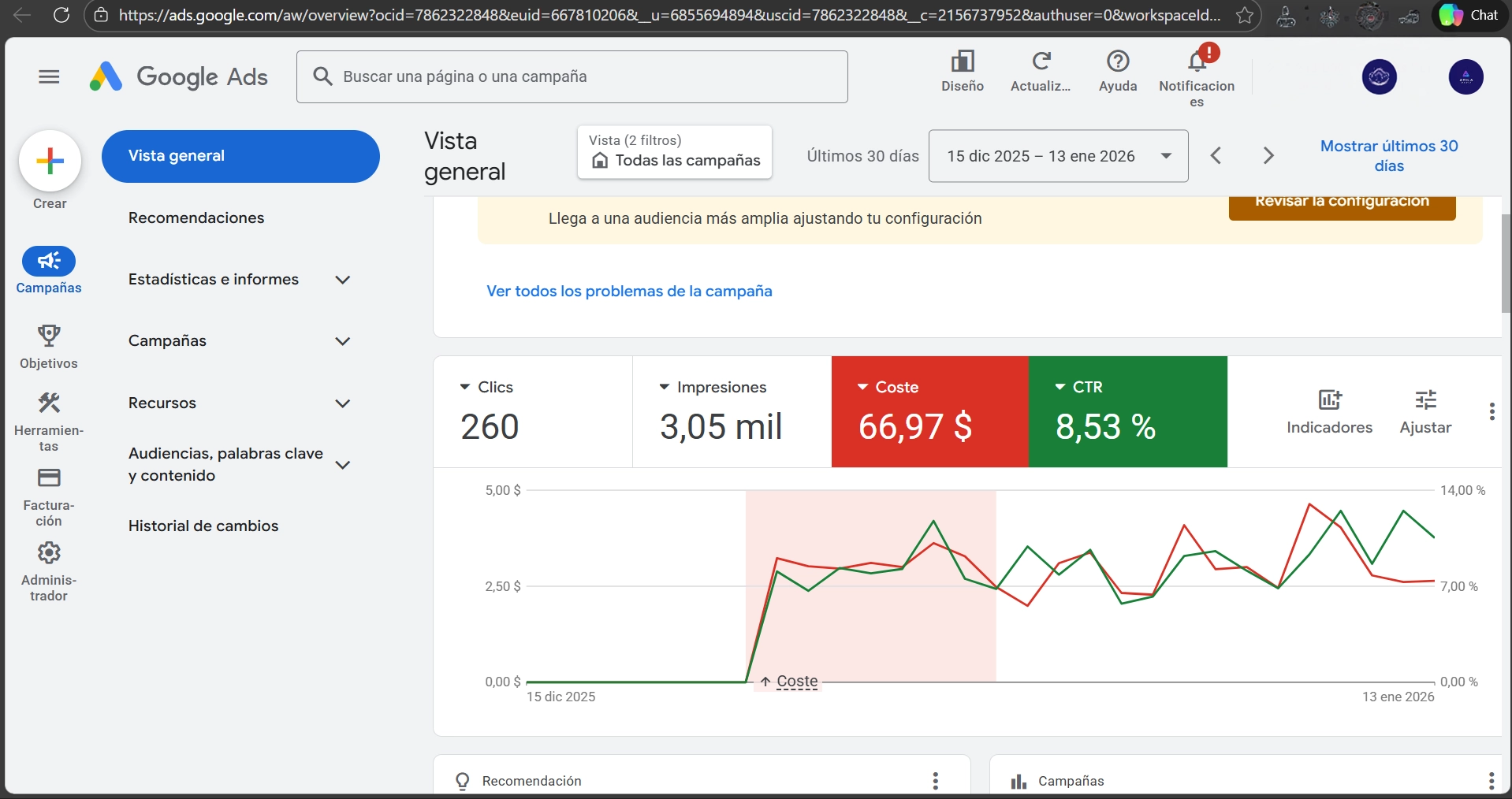This screenshot has height=799, width=1512.
Task: Click Mostrar últimos 30 días link
Action: [1389, 156]
